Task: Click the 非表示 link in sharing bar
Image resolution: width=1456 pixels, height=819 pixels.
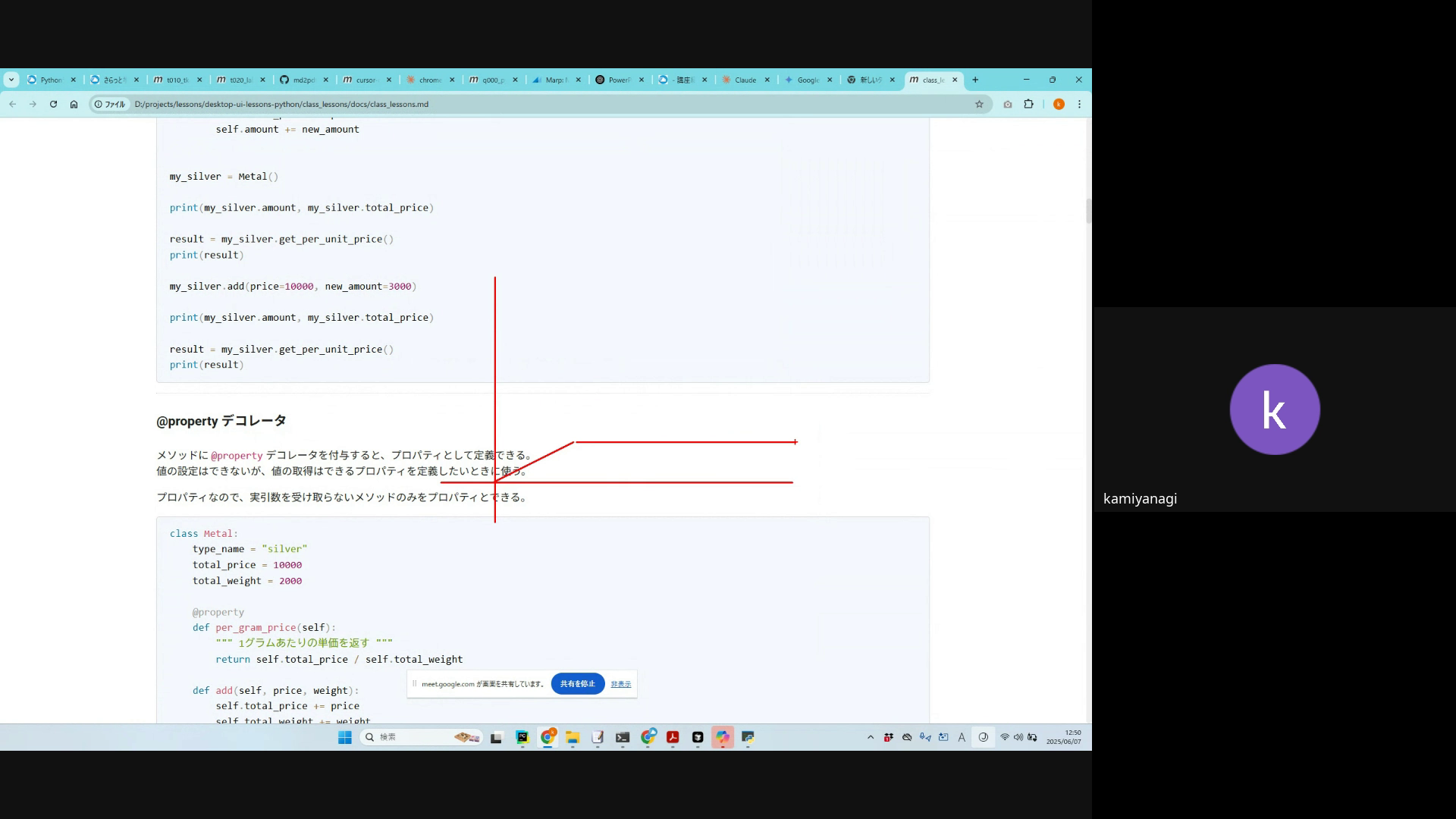Action: 620,684
